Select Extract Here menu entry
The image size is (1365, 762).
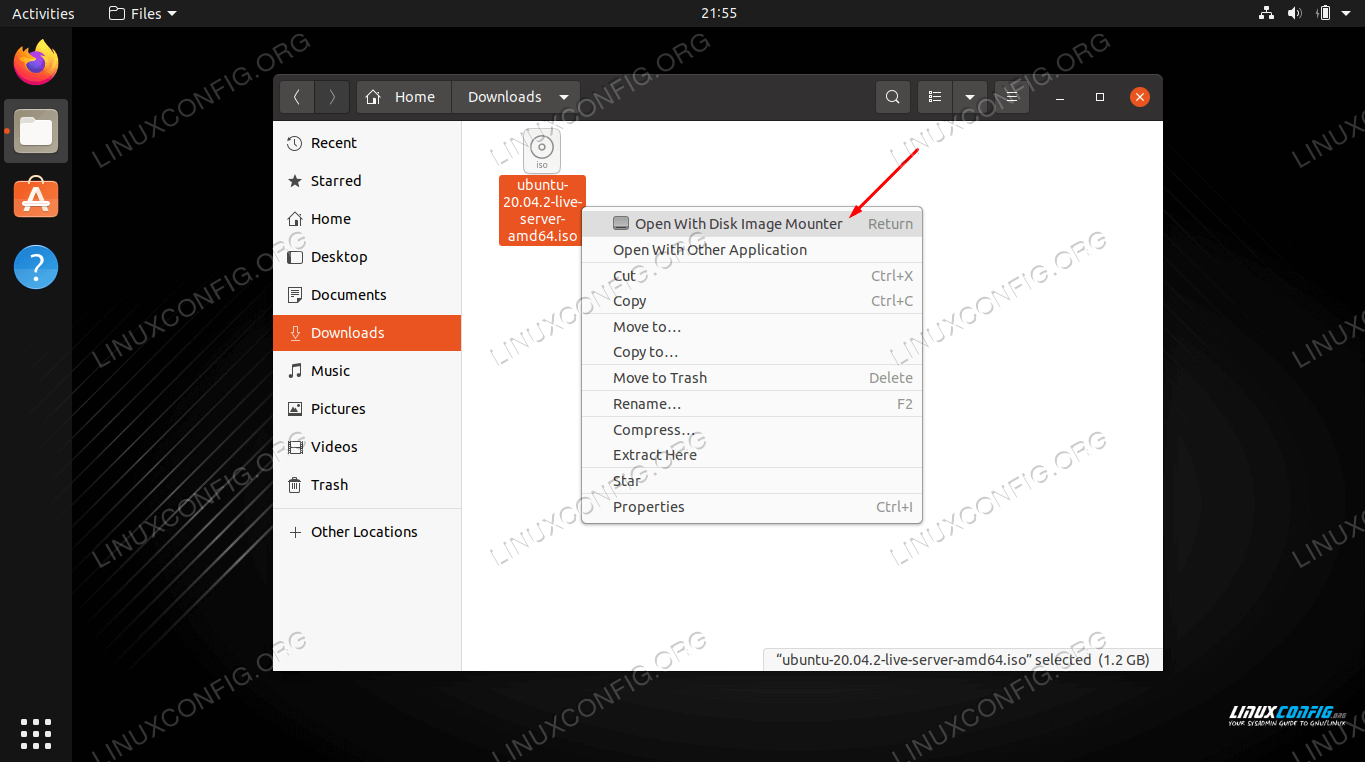[x=752, y=455]
